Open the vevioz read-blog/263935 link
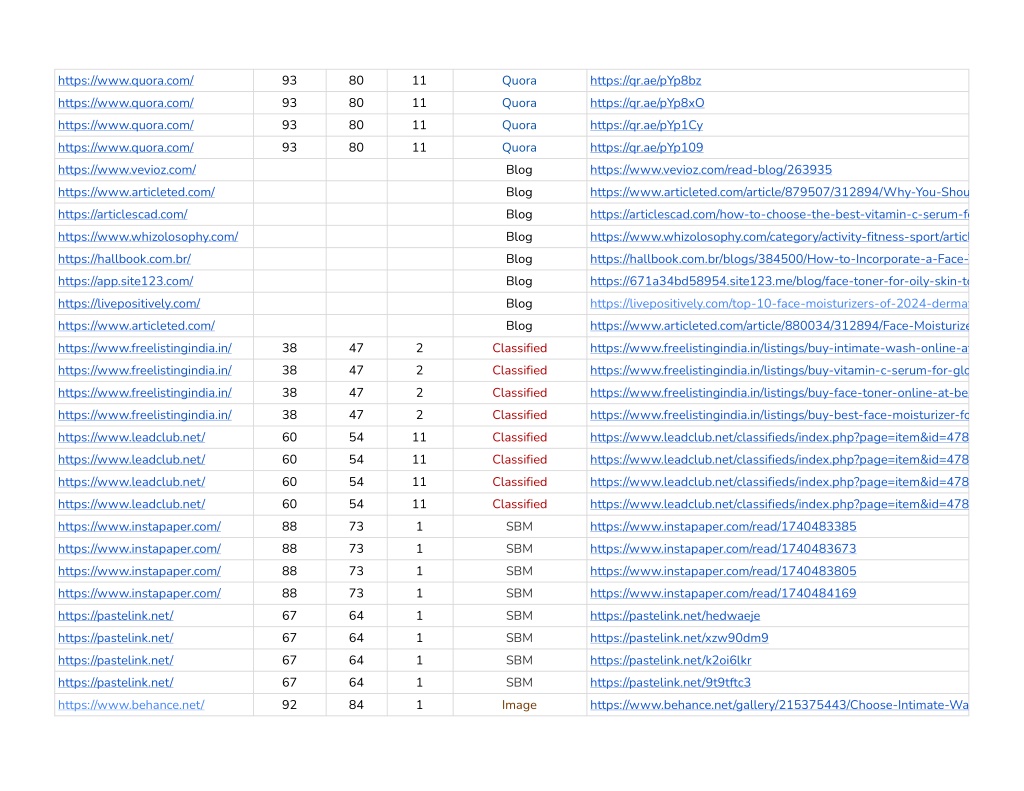Screen dimensions: 1024x791 tap(711, 169)
